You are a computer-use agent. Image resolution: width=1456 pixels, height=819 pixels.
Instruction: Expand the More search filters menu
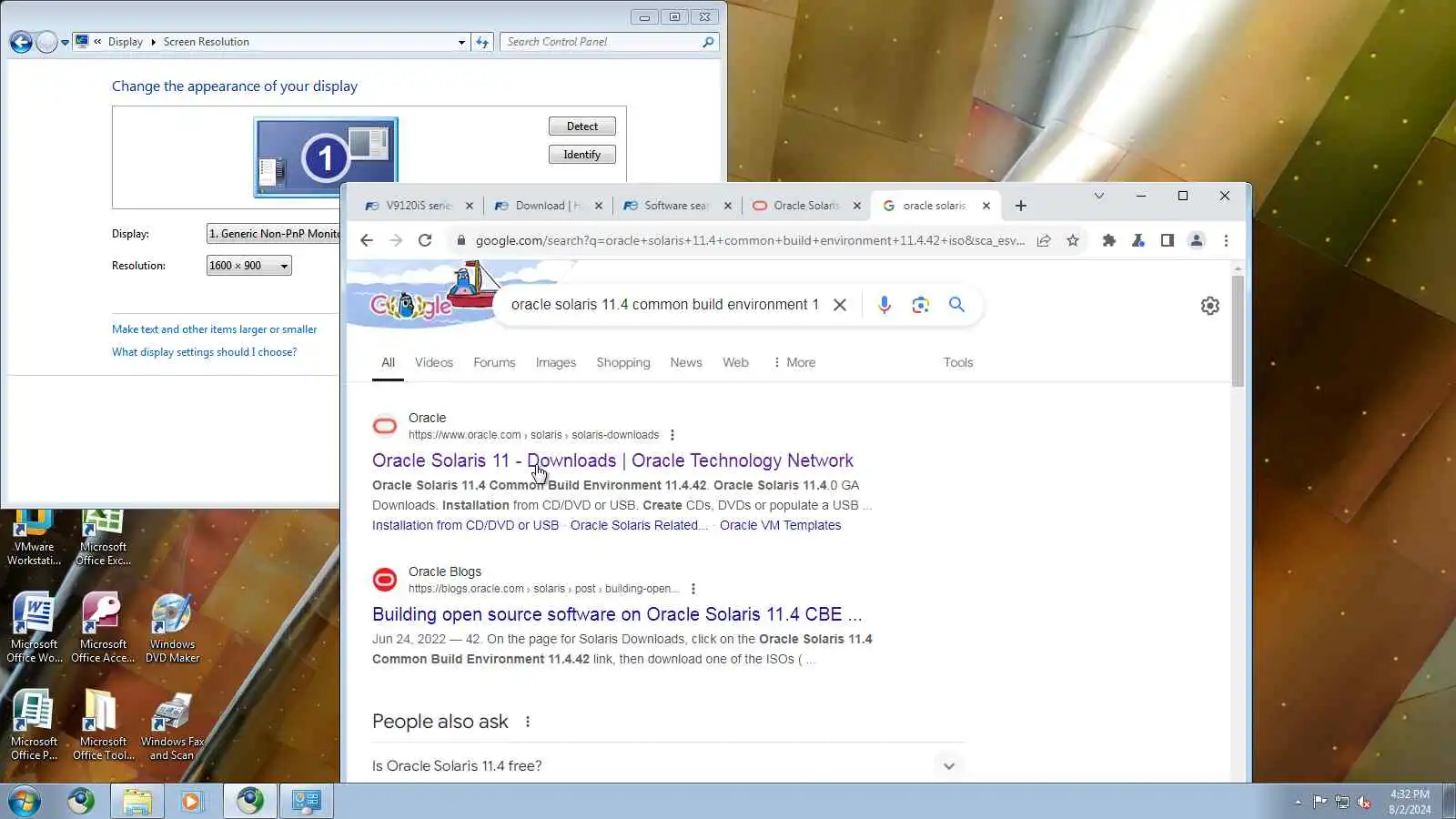point(794,362)
